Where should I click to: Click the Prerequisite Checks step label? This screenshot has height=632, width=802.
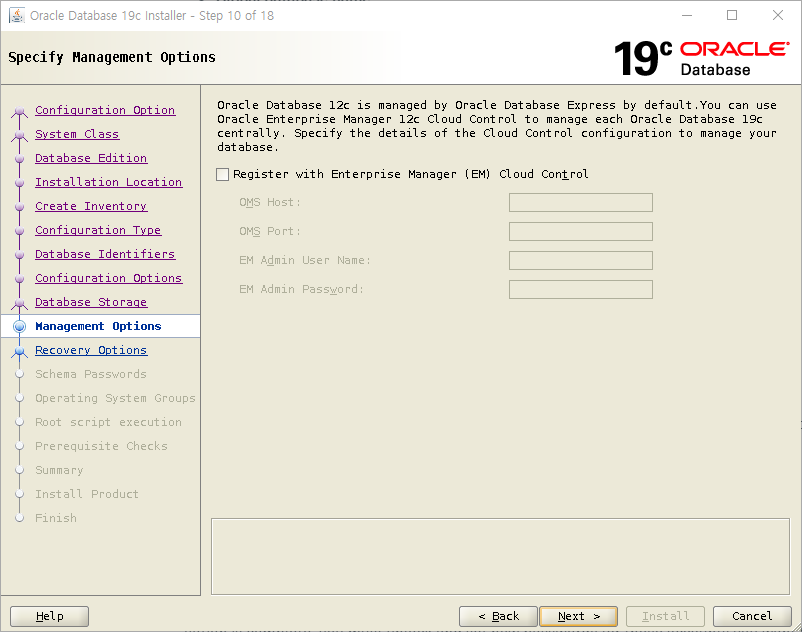pyautogui.click(x=101, y=446)
